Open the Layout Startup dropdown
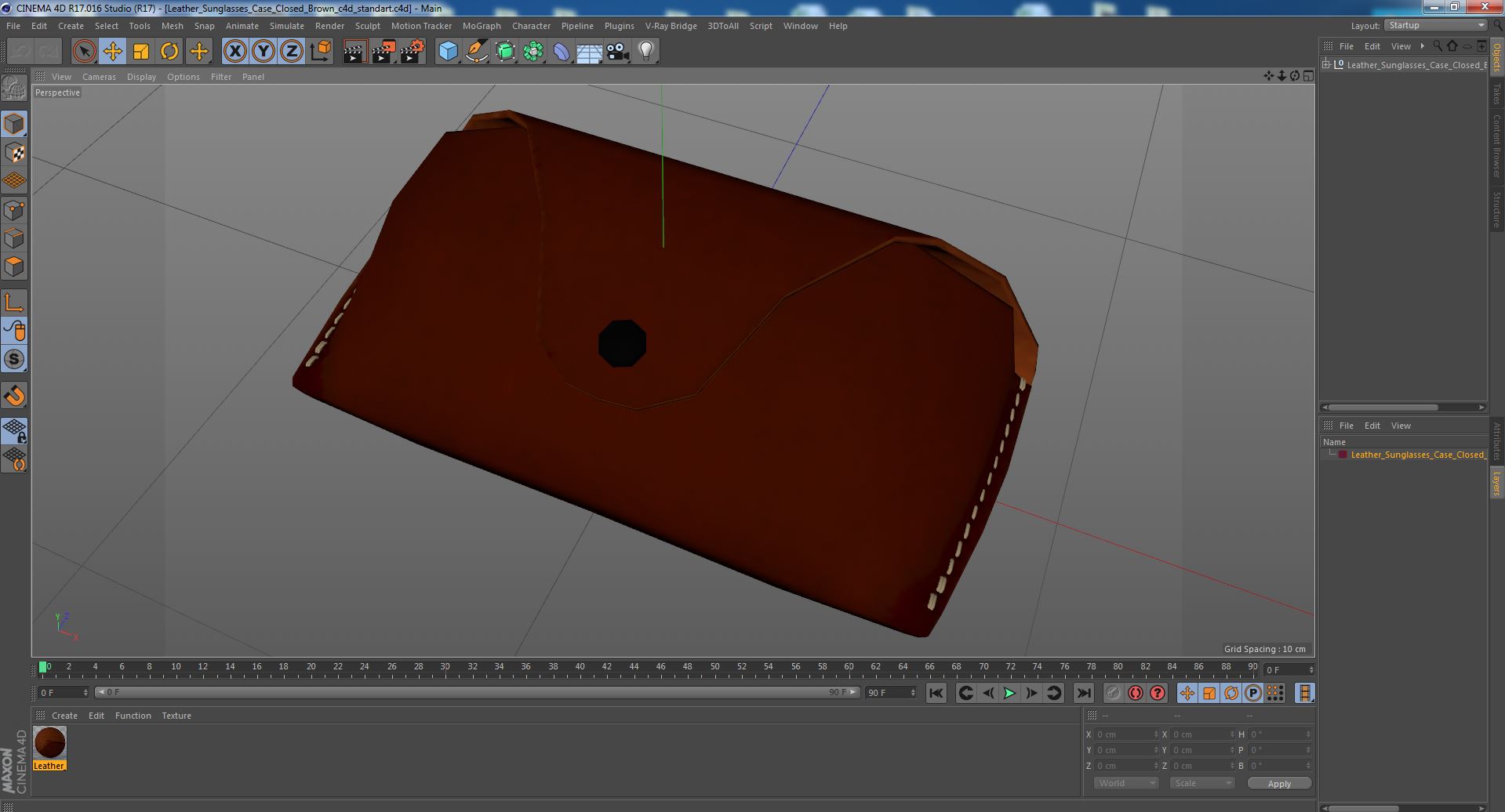This screenshot has width=1505, height=812. [1435, 26]
